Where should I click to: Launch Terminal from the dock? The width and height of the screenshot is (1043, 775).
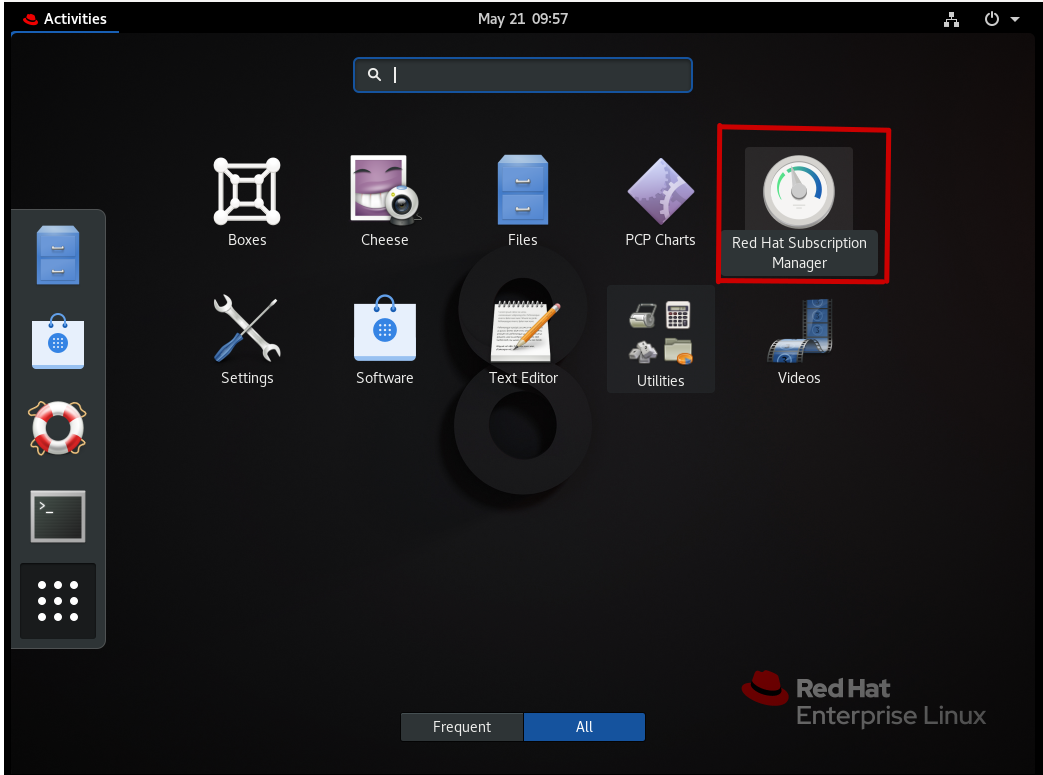[57, 516]
